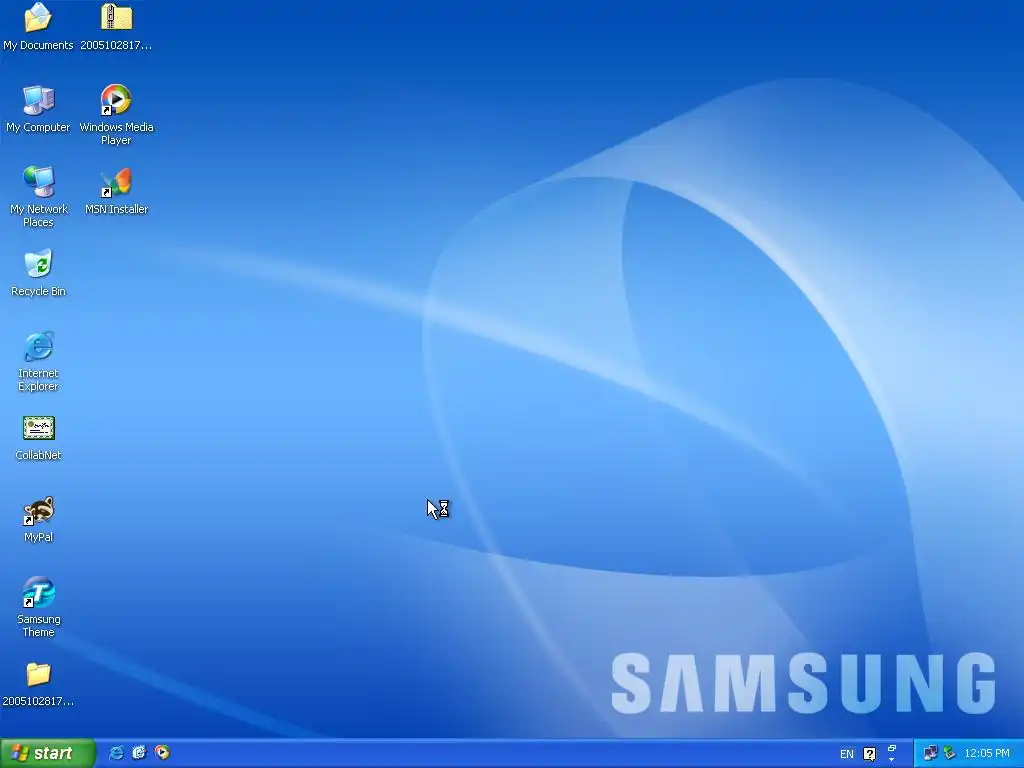Click the network connection tray icon
Screen dimensions: 1024x768
point(930,754)
